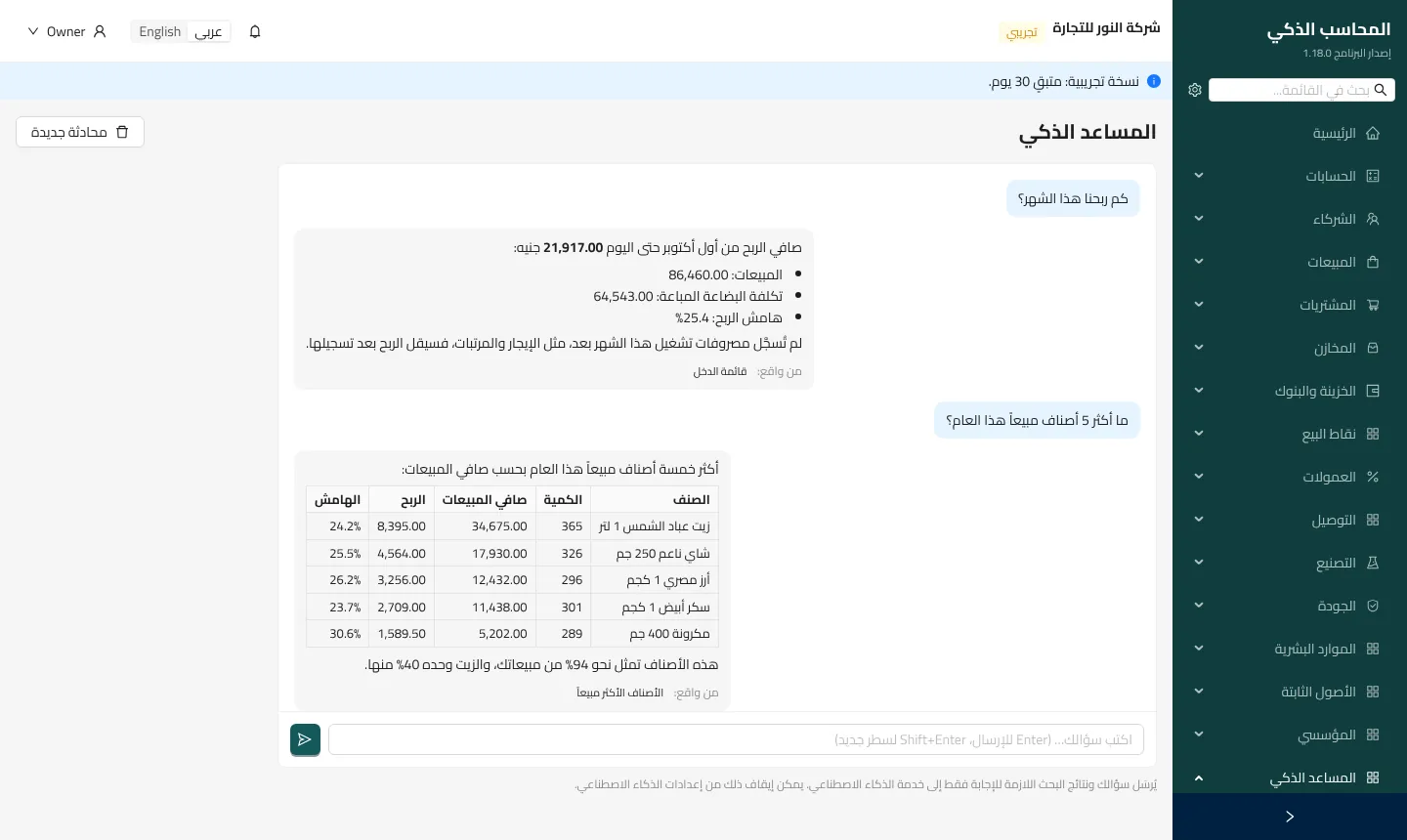
Task: Click the تجريبي trial badge
Action: tap(1022, 32)
